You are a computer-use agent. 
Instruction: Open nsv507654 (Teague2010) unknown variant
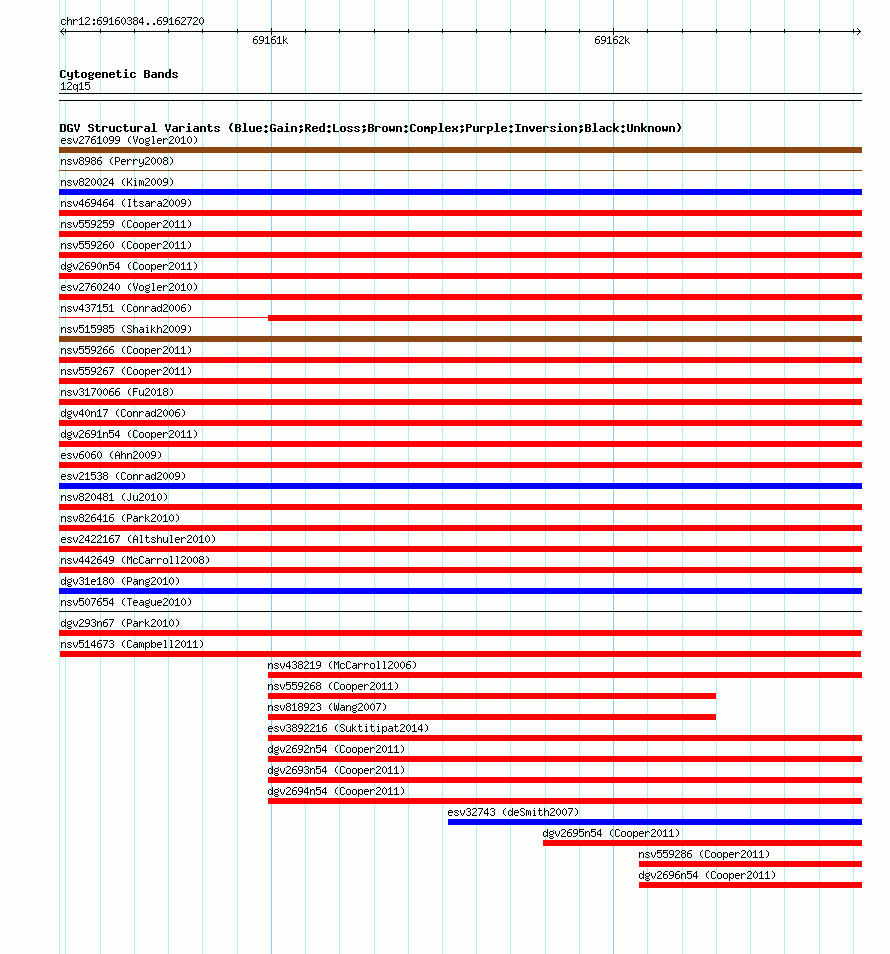pos(126,602)
